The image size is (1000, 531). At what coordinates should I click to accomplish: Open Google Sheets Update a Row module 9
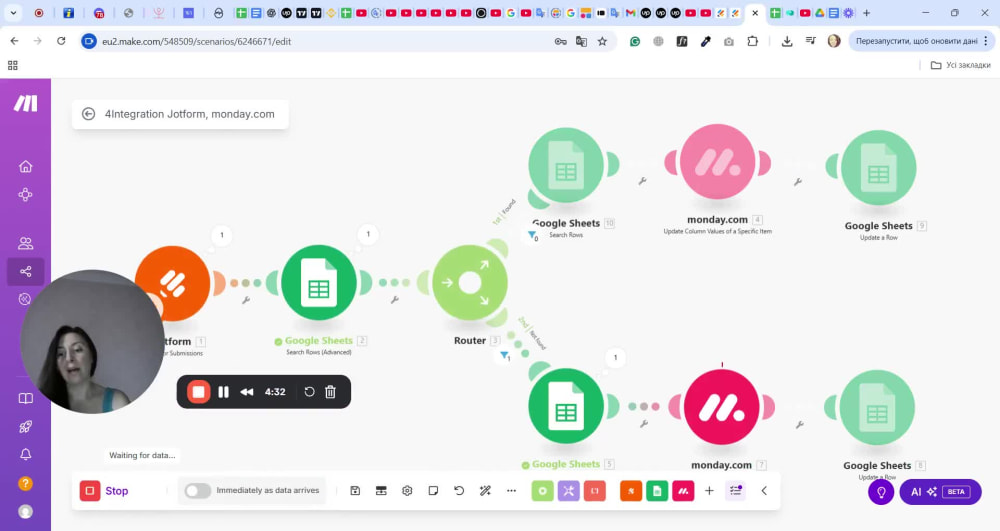878,168
